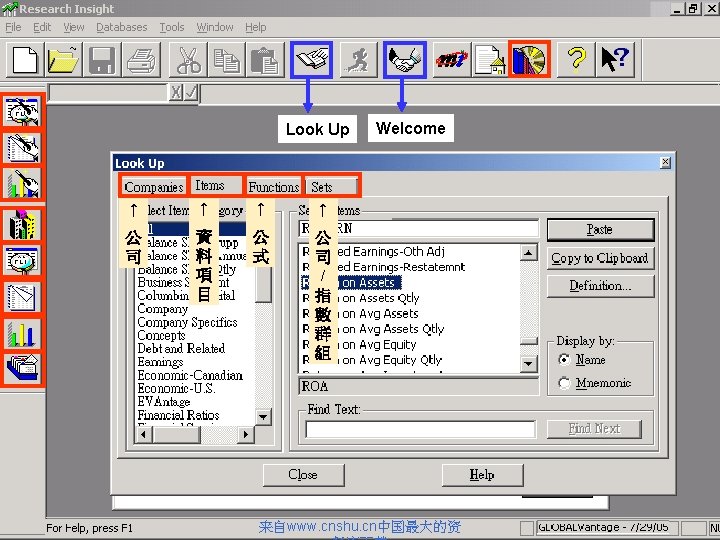Click the sidebar magnifier window icon below the buildings

click(22, 260)
